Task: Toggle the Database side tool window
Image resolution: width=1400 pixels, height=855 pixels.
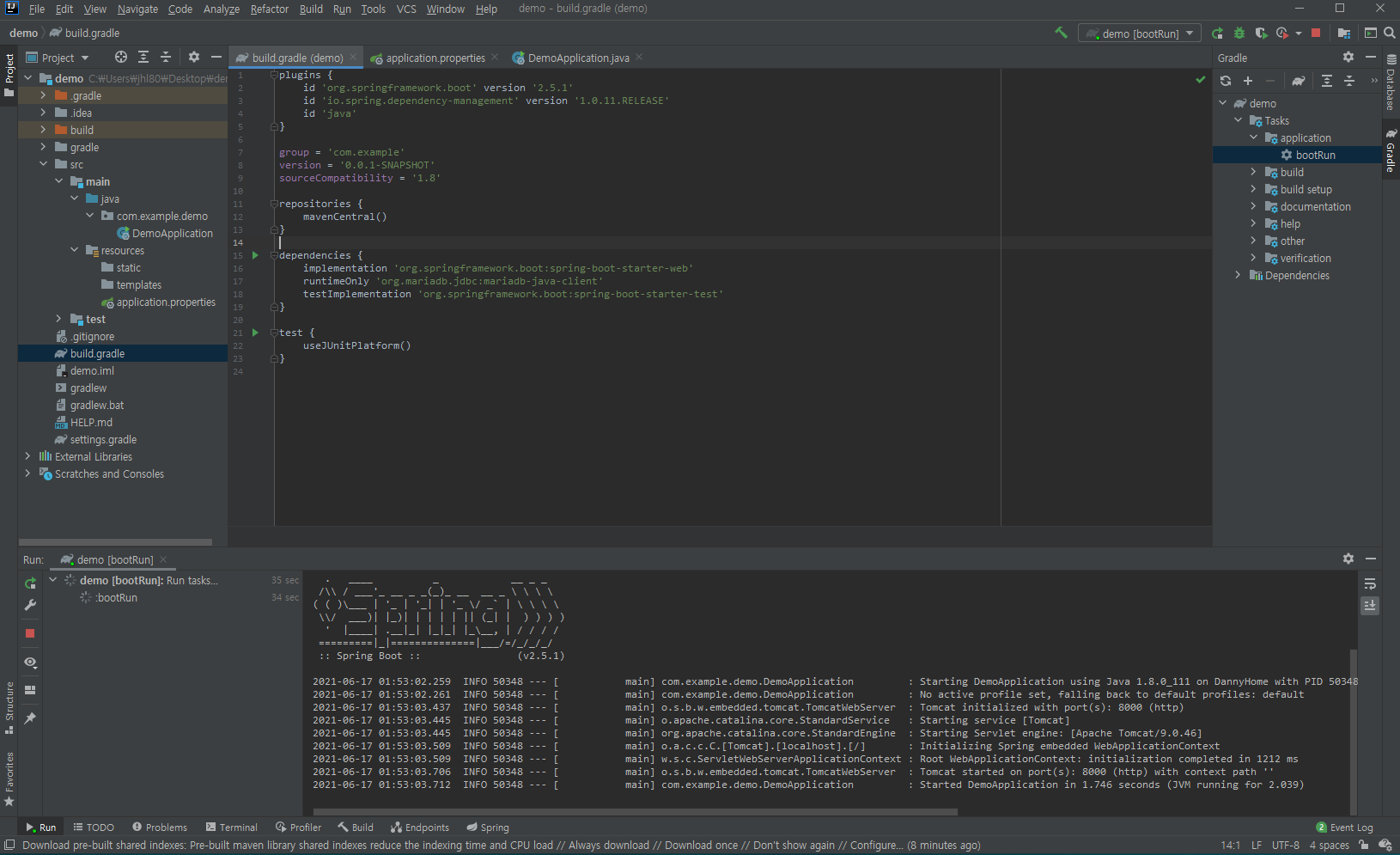Action: [x=1391, y=82]
